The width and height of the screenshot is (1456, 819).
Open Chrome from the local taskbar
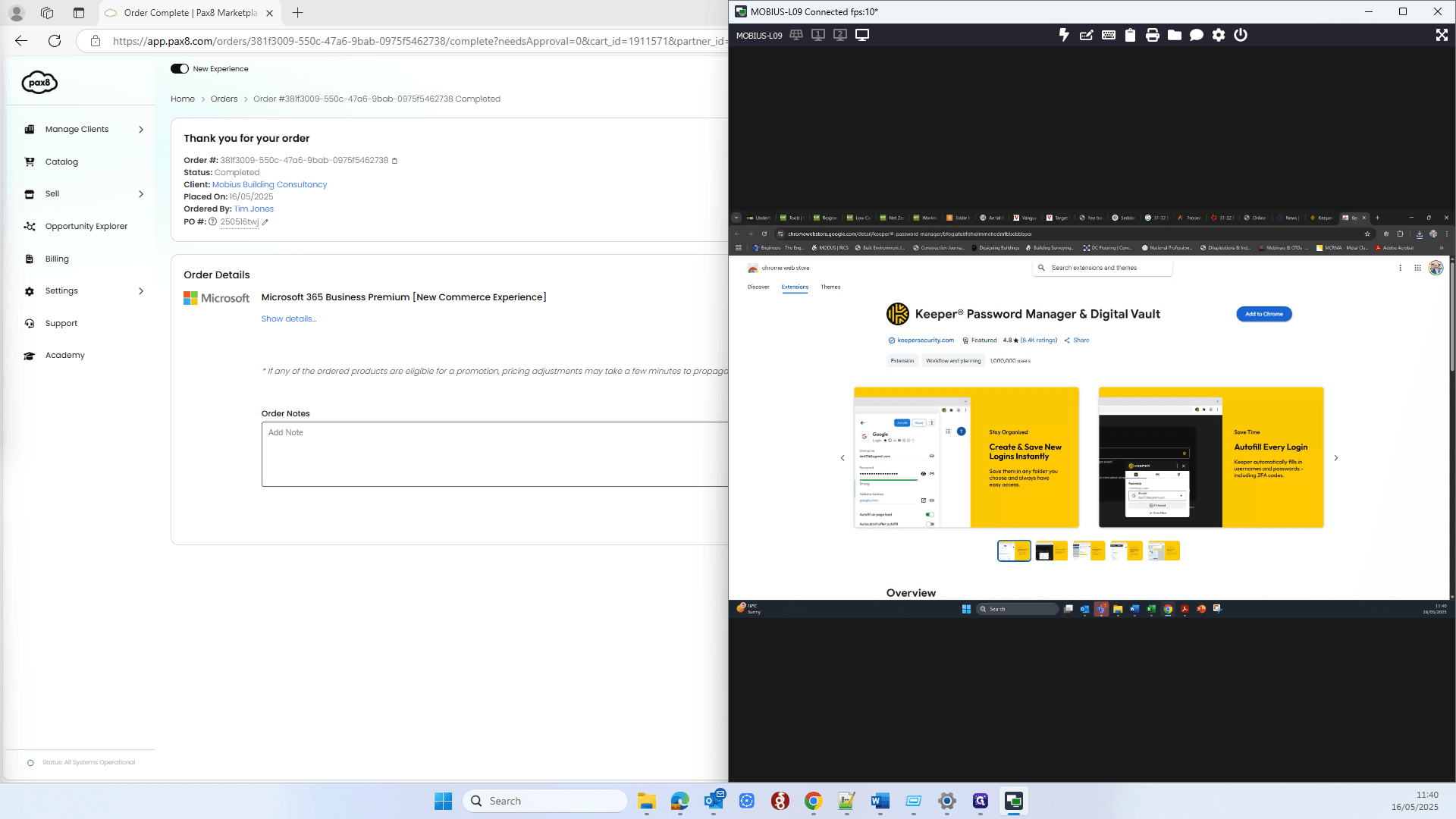[x=813, y=801]
